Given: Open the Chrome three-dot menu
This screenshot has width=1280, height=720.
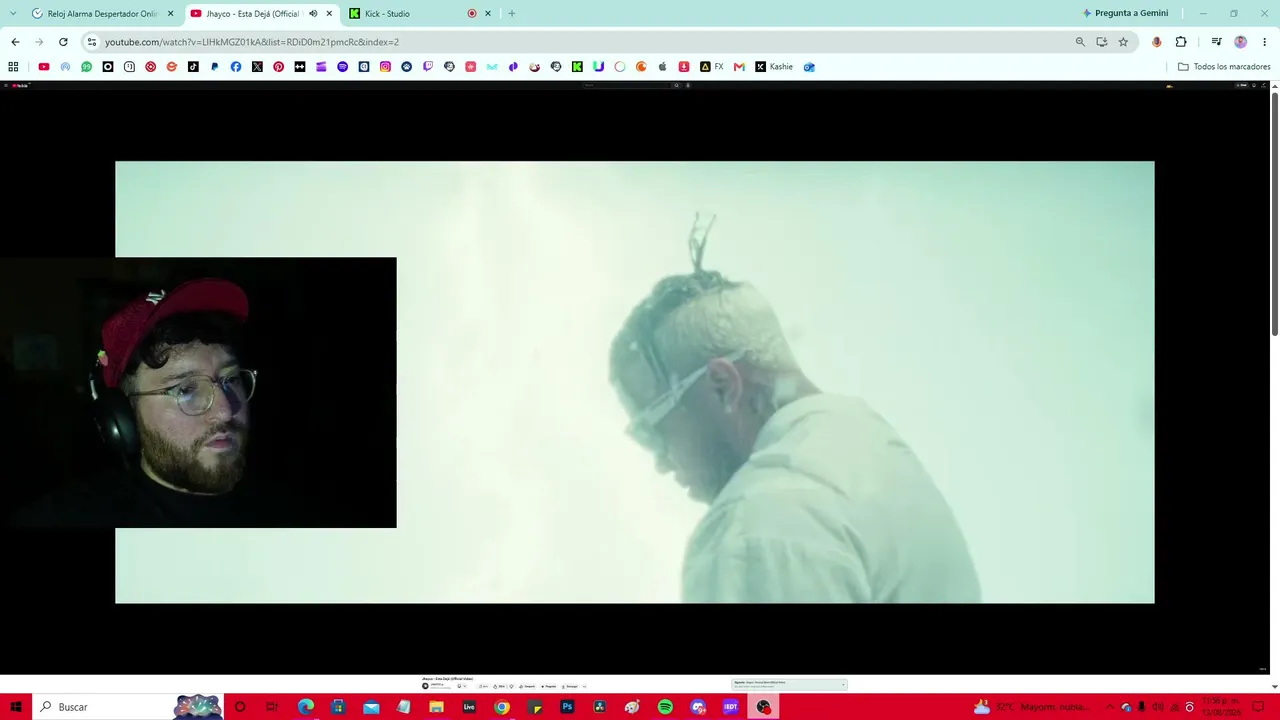Looking at the screenshot, I should (x=1265, y=42).
